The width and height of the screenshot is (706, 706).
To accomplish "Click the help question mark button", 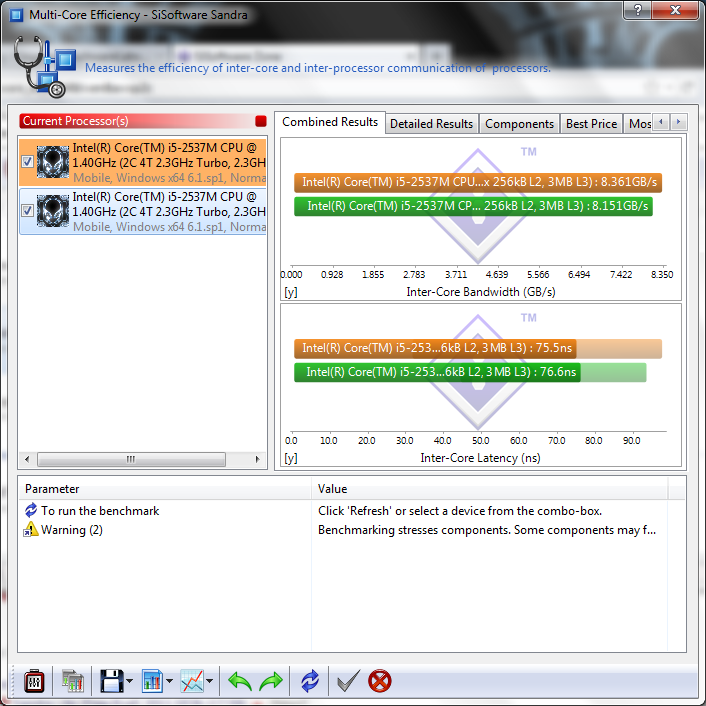I will click(x=638, y=10).
